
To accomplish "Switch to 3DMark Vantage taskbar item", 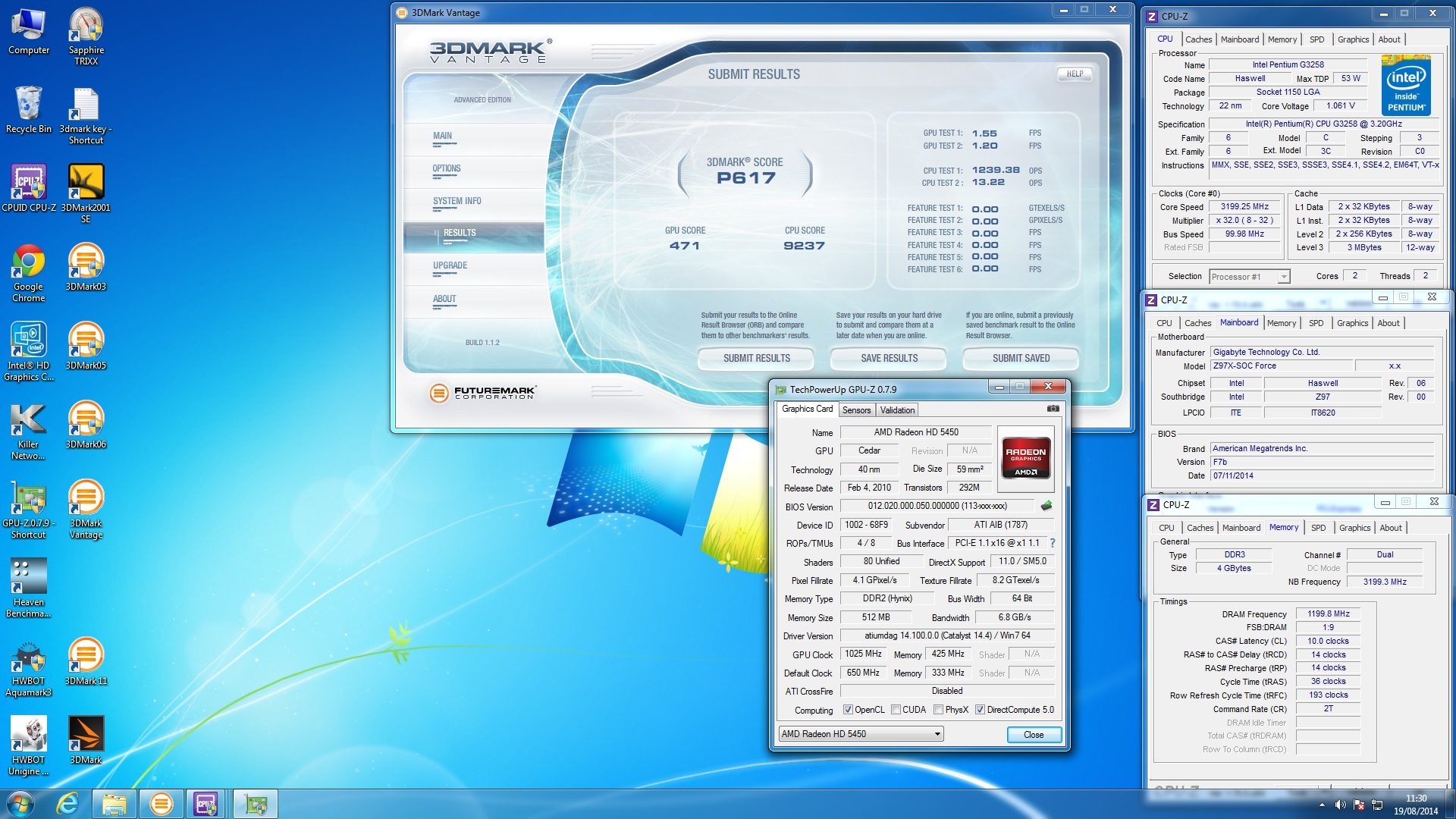I will (x=162, y=804).
